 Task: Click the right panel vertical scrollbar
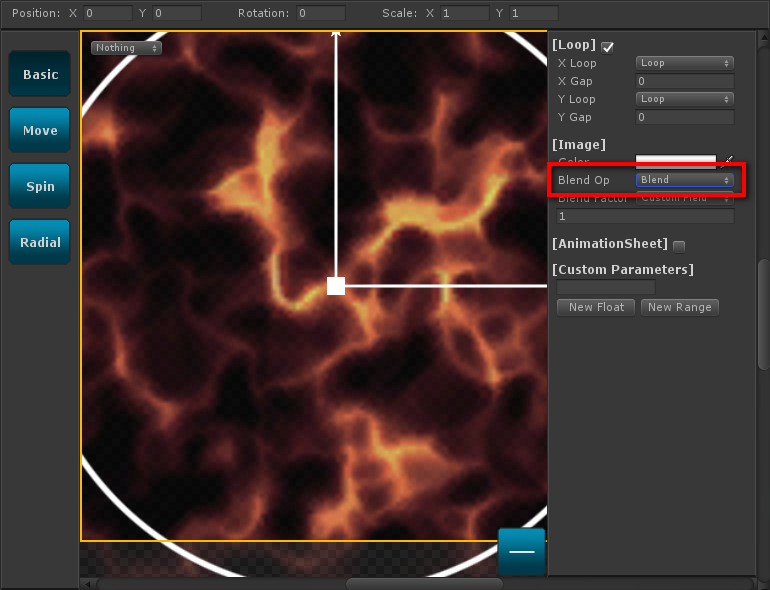tap(763, 314)
